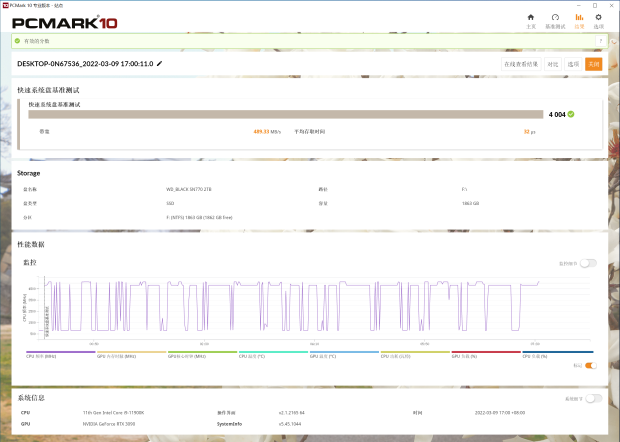620x442 pixels.
Task: Toggle GPU核心时钟 (MHz) green legend
Action: [x=202, y=352]
